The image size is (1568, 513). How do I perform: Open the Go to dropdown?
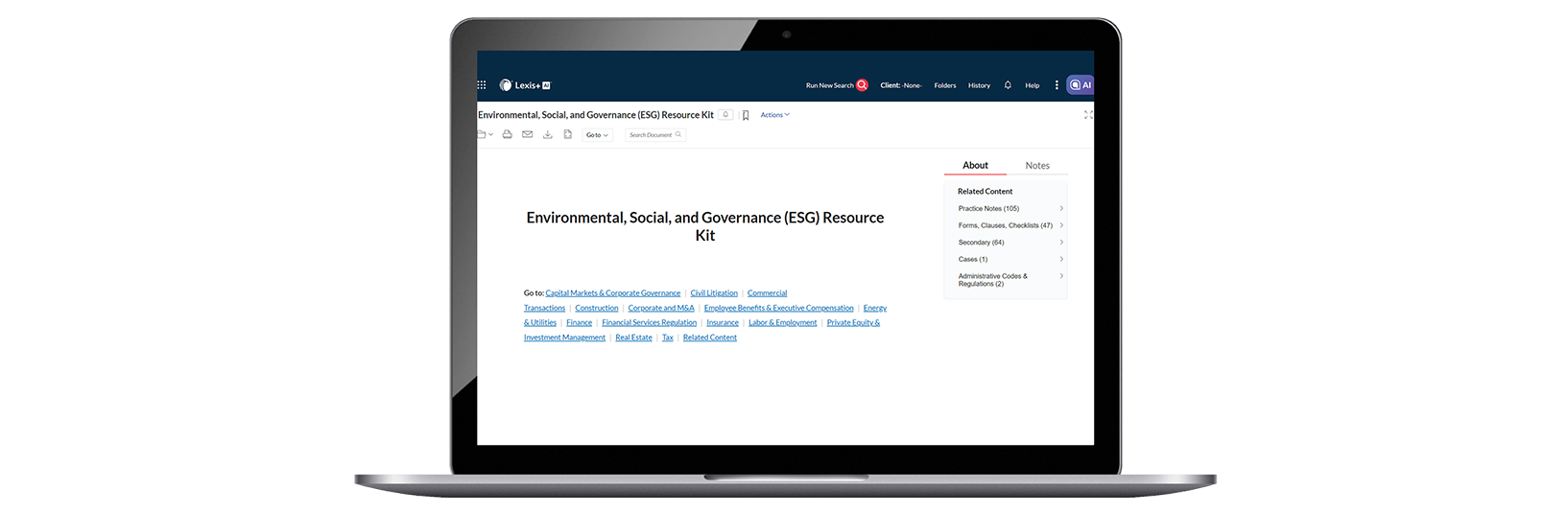(597, 135)
